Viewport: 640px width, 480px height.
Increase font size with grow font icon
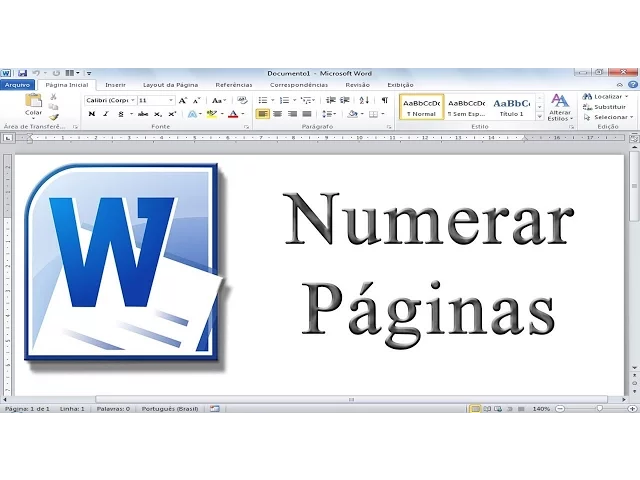coord(183,100)
